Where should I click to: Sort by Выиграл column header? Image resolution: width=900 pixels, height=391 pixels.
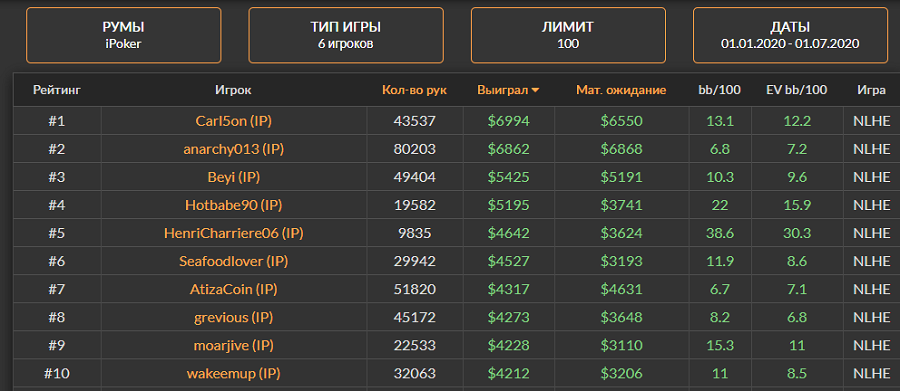[x=503, y=90]
